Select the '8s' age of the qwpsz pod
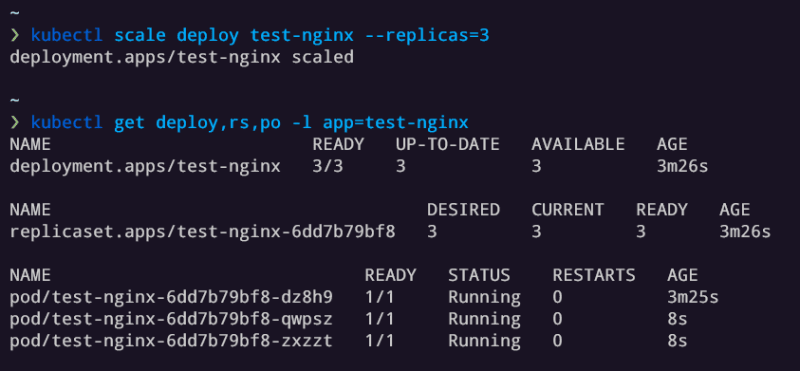This screenshot has height=371, width=800. point(678,319)
